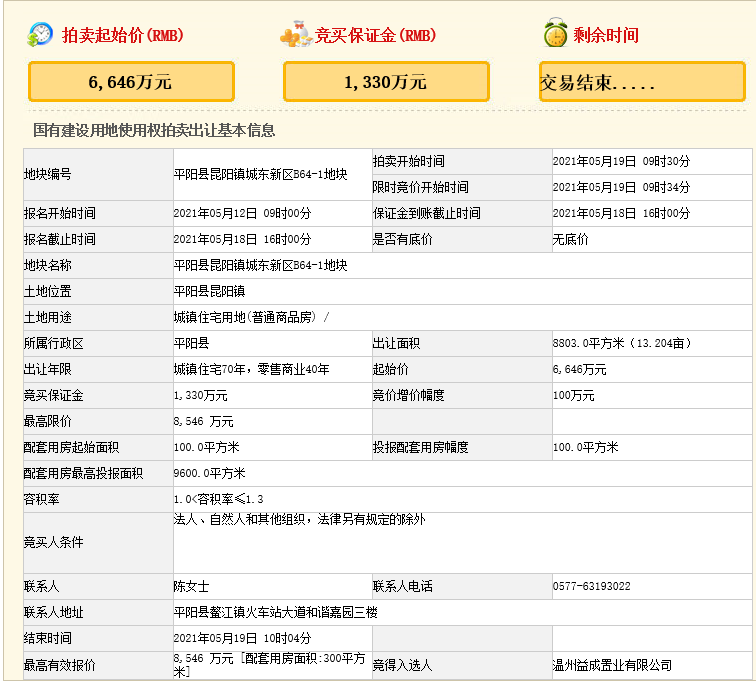
Task: Click the area value 8803.0平方米 (13.204亩)
Action: click(622, 343)
